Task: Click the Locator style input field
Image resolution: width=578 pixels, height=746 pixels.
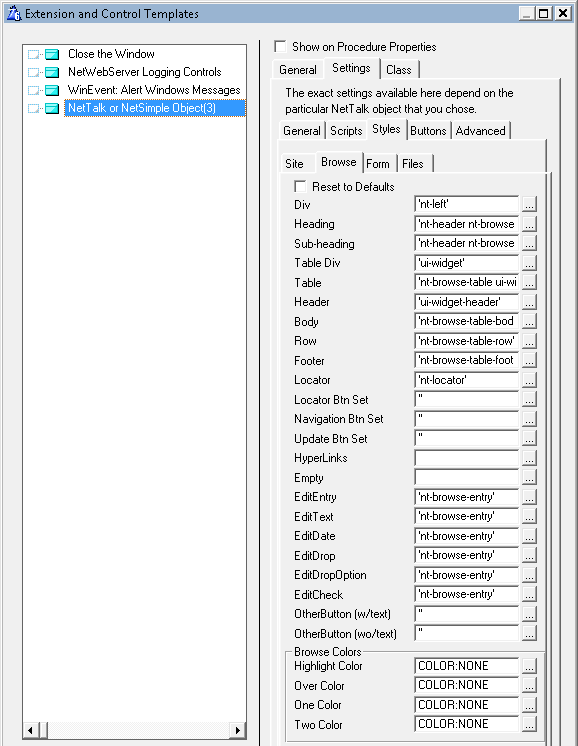Action: click(x=467, y=380)
